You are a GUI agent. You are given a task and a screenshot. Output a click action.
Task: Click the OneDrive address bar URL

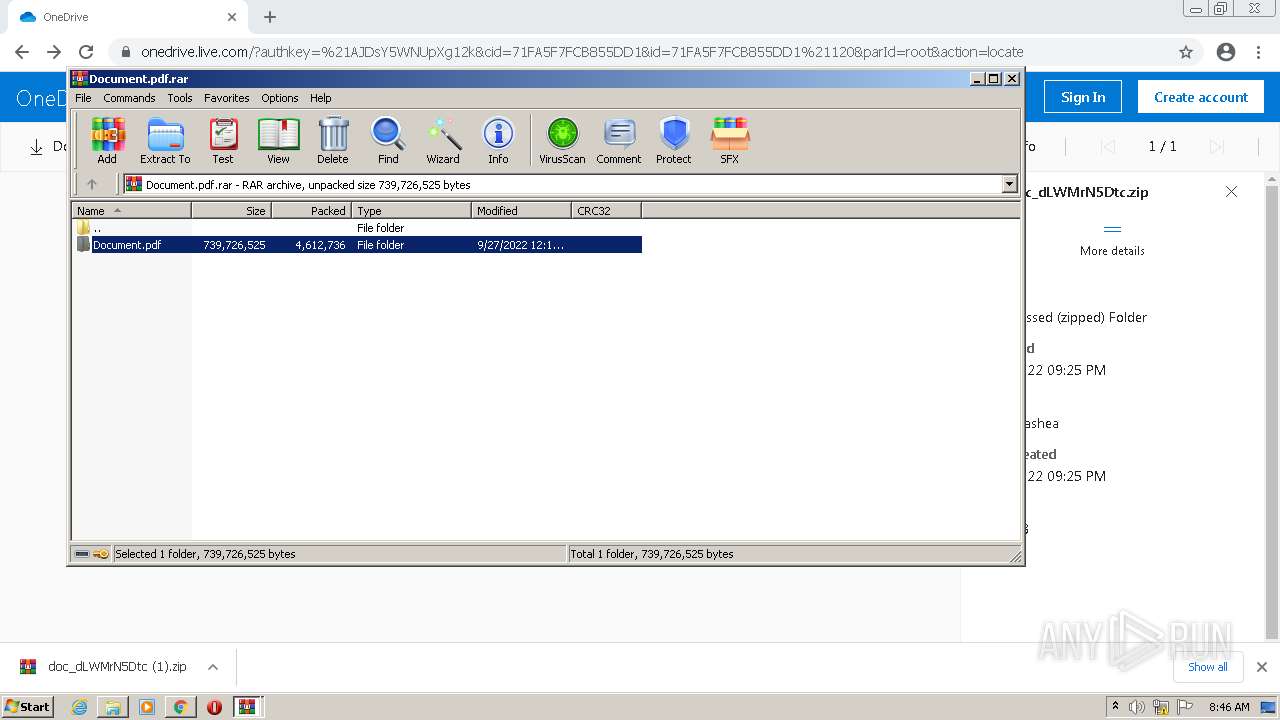(x=582, y=52)
